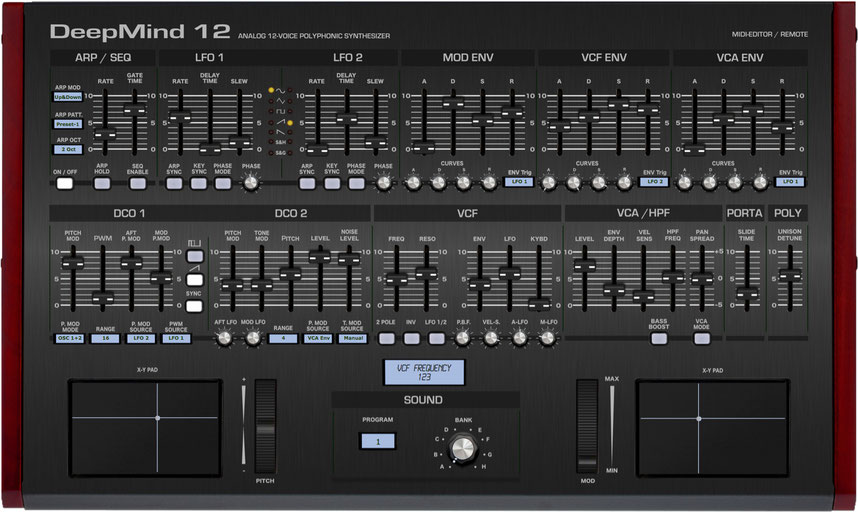The image size is (858, 512).
Task: Click the LFO 2 PHASE knob
Action: coord(383,183)
